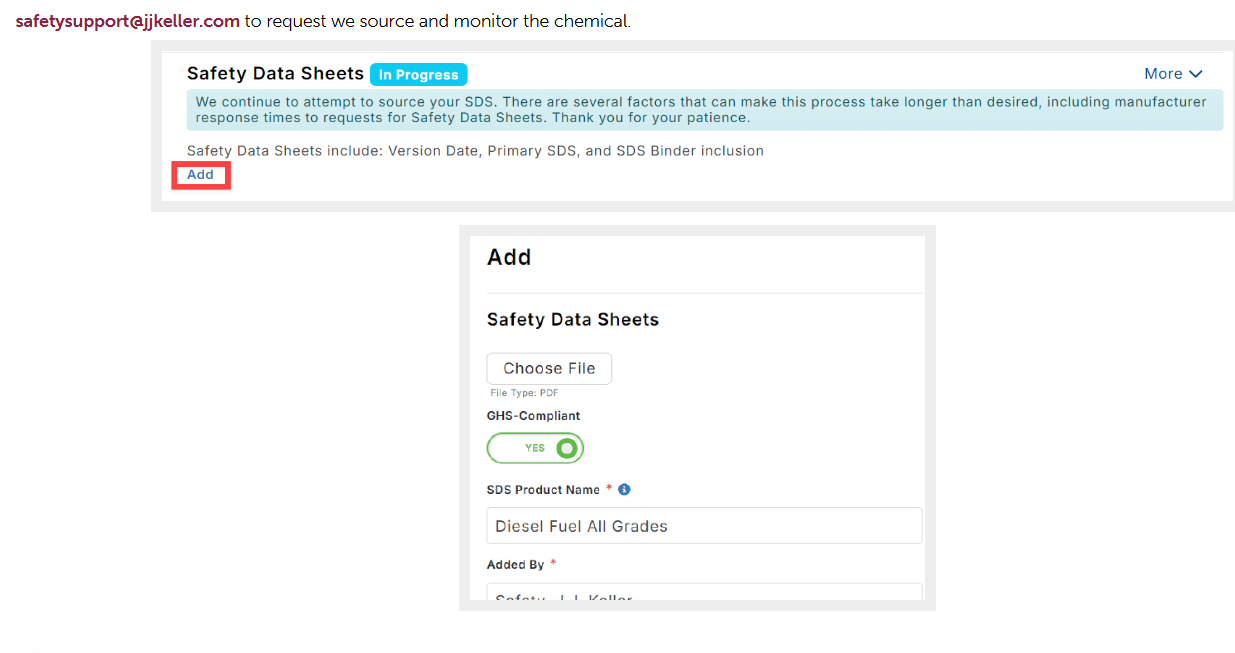The height and width of the screenshot is (653, 1235).
Task: Click the blue SDS sourcing notice banner
Action: (704, 110)
